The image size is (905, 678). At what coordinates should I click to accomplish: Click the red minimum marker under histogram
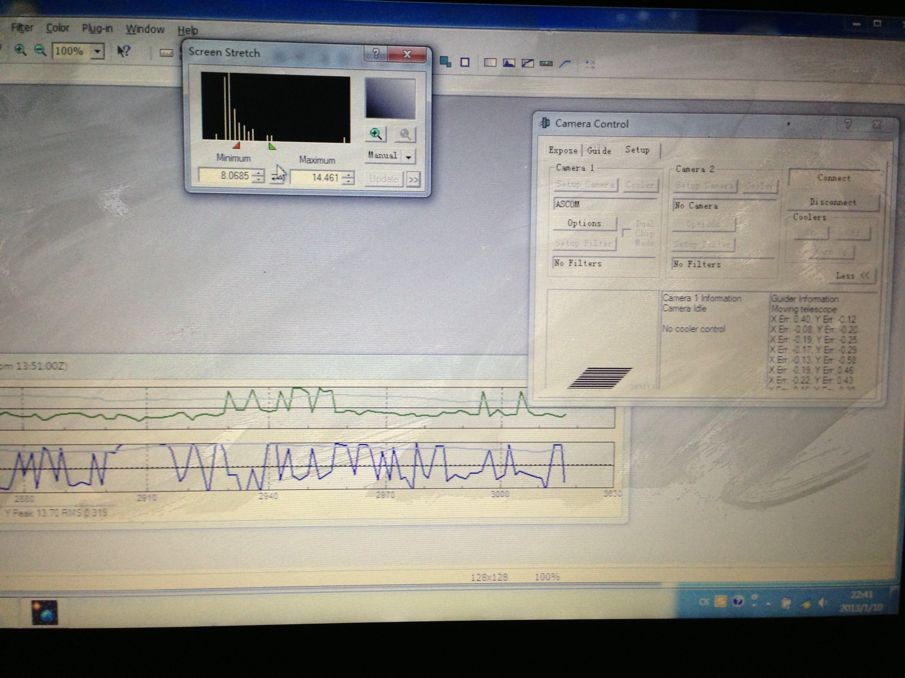click(x=236, y=145)
